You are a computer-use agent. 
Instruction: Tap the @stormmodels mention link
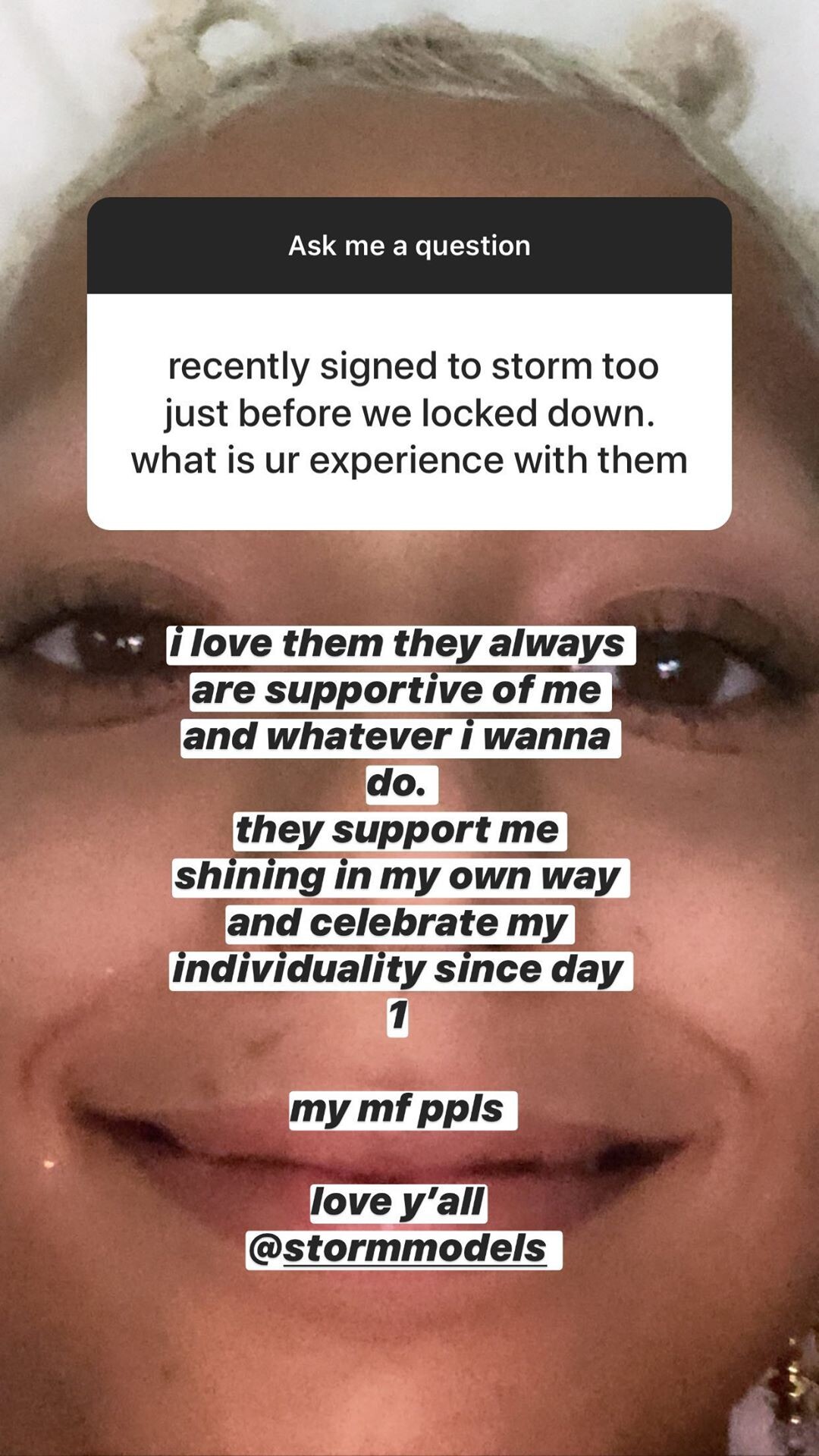coord(403,1249)
